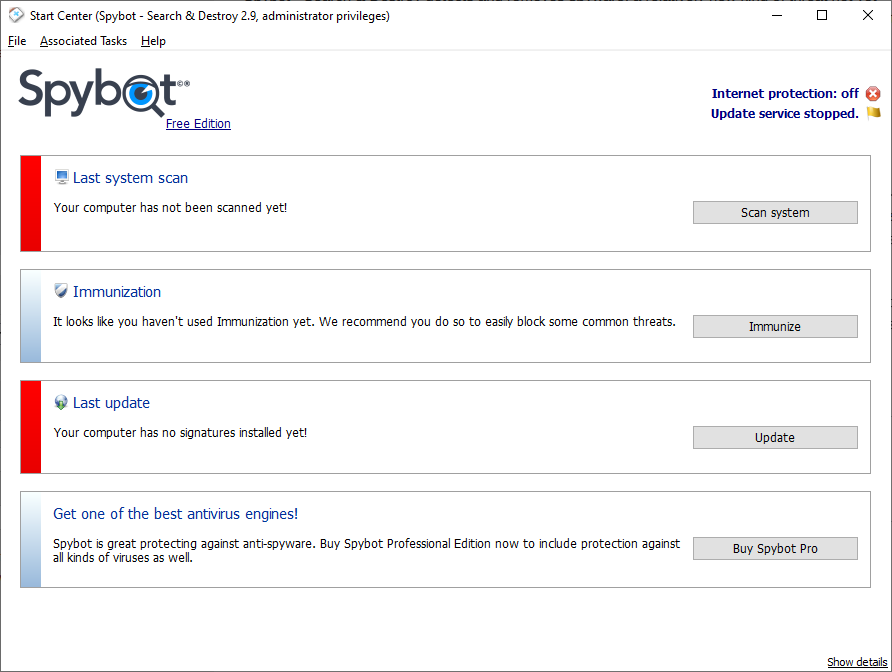The image size is (892, 672).
Task: Click the Update service stopped status text
Action: pos(784,113)
